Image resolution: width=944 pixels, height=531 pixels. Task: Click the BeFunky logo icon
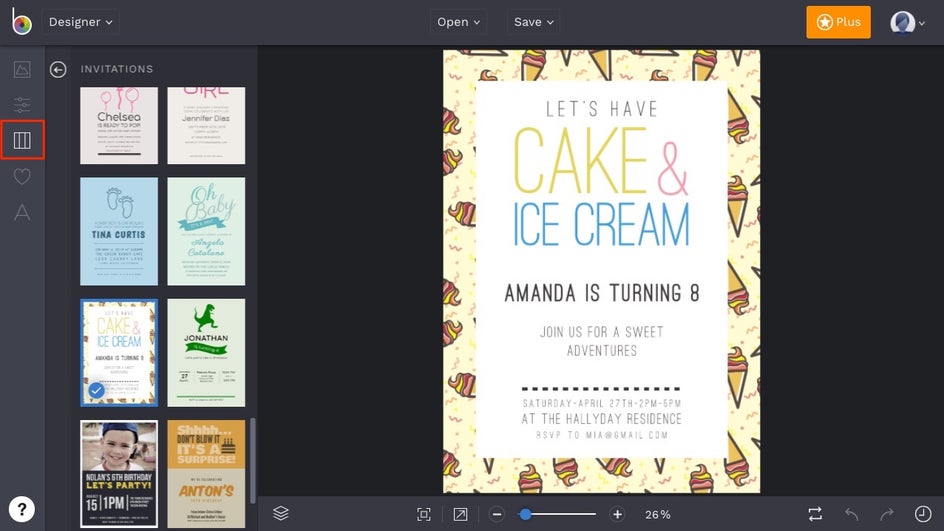tap(22, 22)
